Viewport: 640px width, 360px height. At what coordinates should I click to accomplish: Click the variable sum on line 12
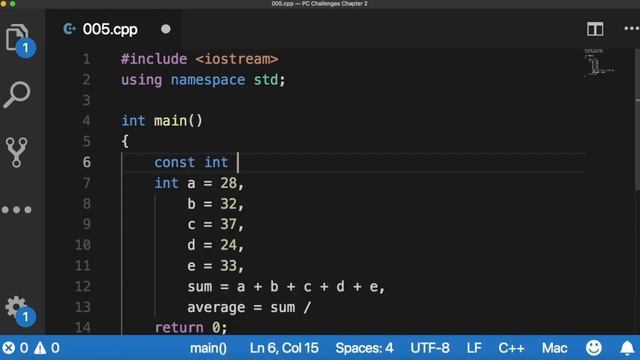(200, 287)
